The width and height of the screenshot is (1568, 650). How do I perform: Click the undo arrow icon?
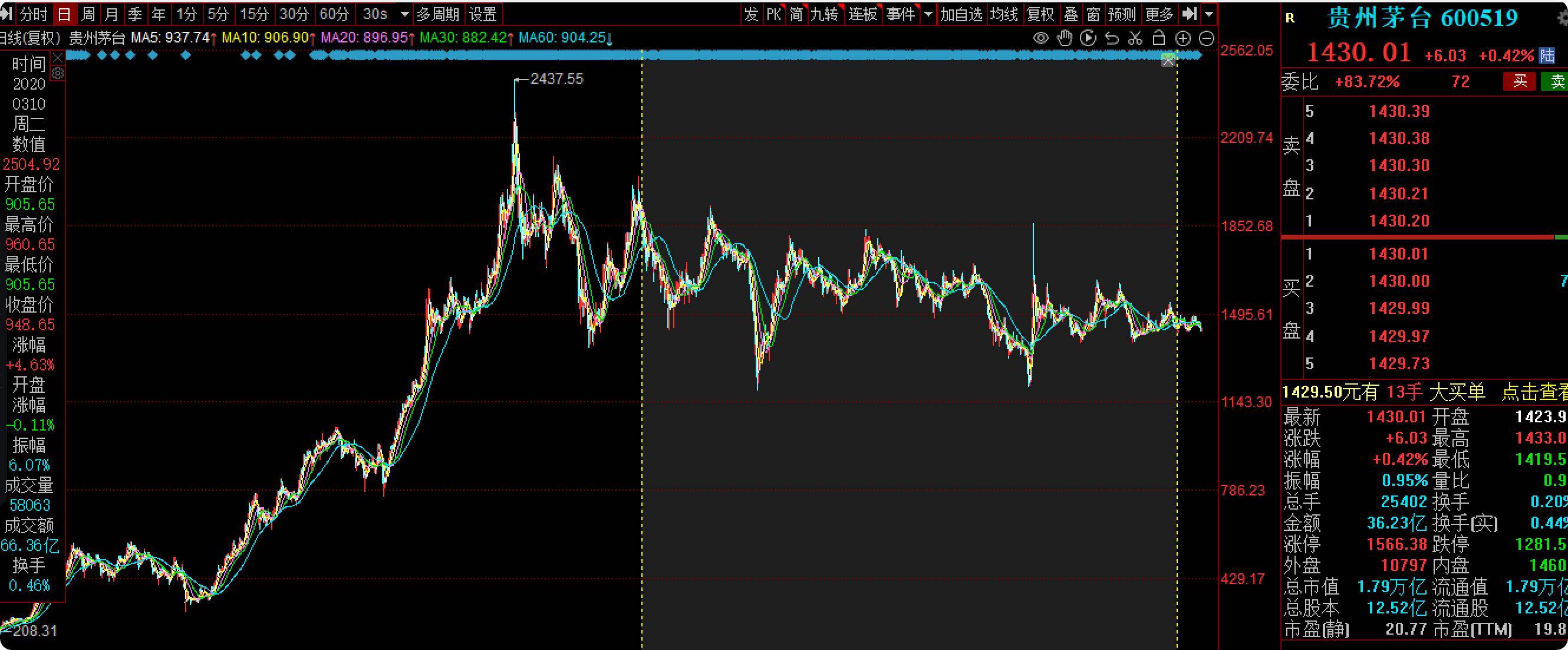1112,38
